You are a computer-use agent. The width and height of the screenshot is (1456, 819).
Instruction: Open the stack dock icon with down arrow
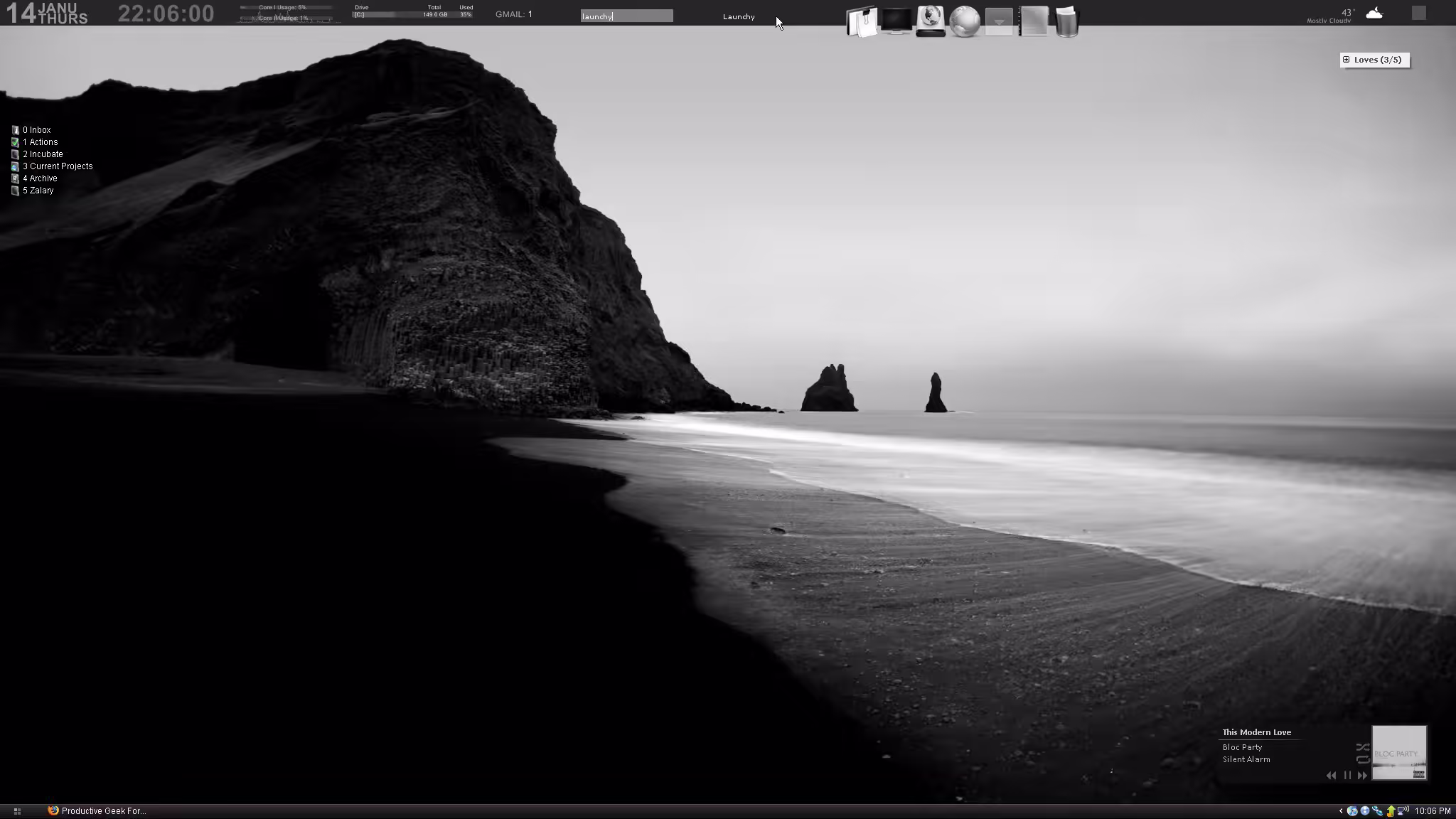pyautogui.click(x=999, y=21)
